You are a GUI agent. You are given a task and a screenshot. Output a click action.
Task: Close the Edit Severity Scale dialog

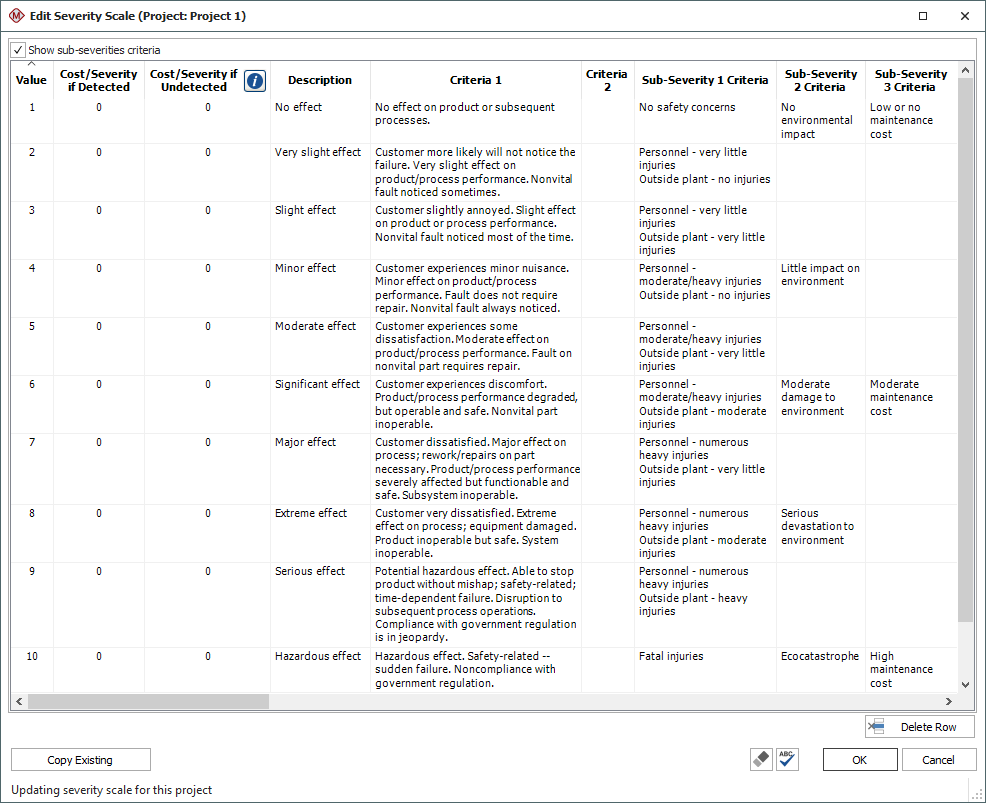pos(964,16)
